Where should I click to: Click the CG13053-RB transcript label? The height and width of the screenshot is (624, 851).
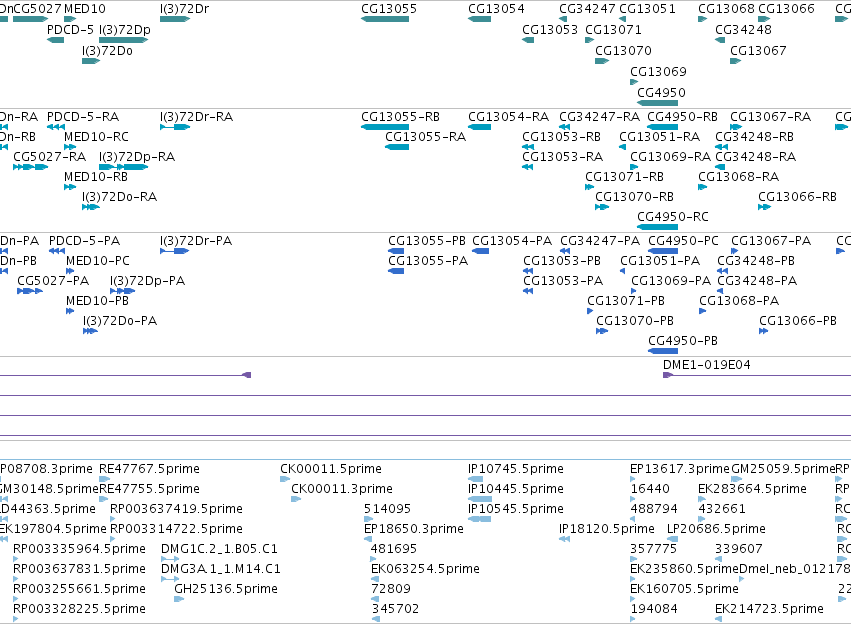pos(561,137)
